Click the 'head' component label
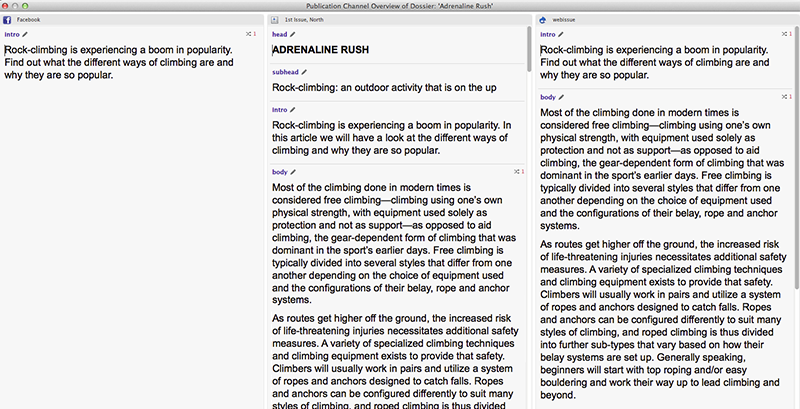This screenshot has height=409, width=800. pos(279,34)
